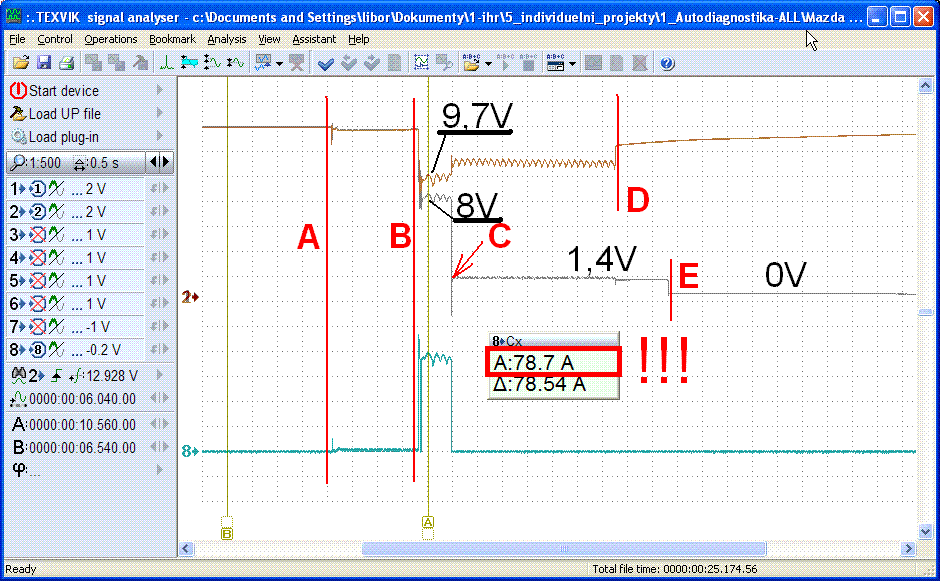Click the zoom/timebase left-right arrows button
Screen dimensions: 940x581
click(159, 162)
